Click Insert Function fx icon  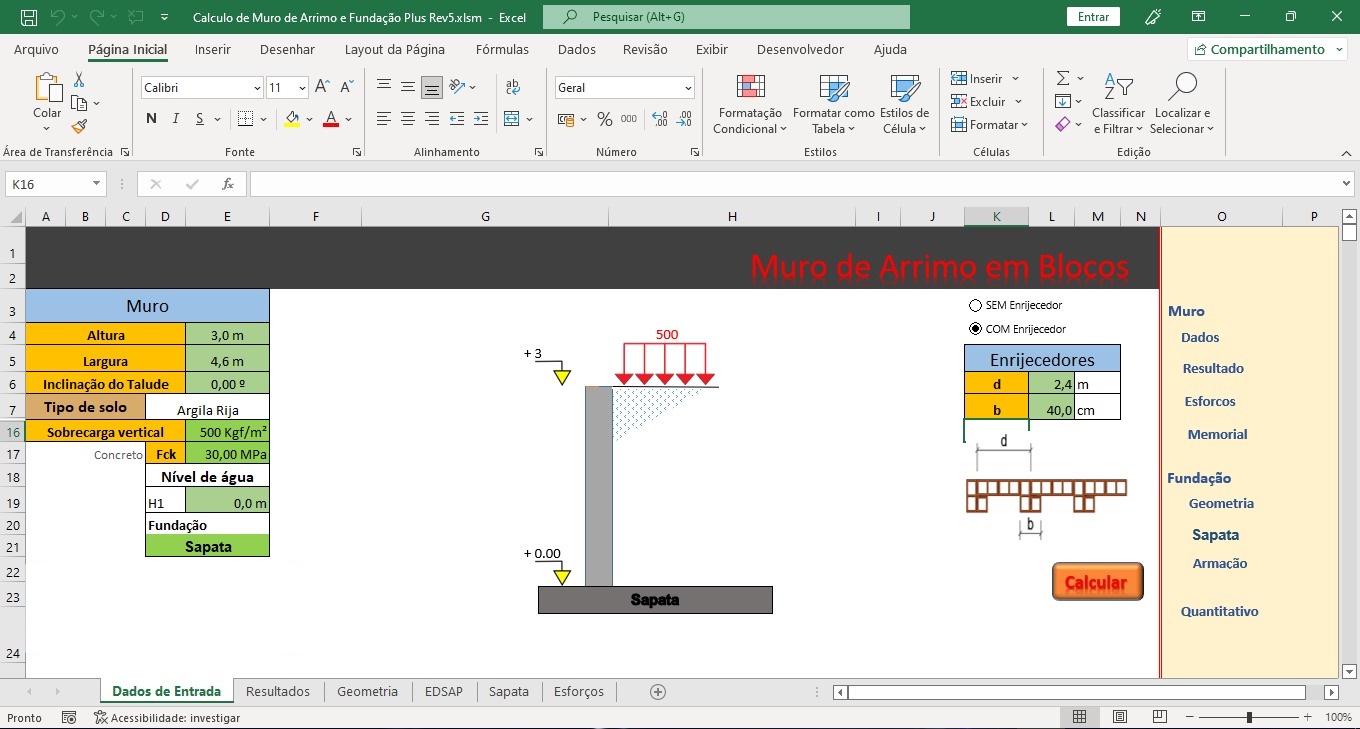point(228,184)
